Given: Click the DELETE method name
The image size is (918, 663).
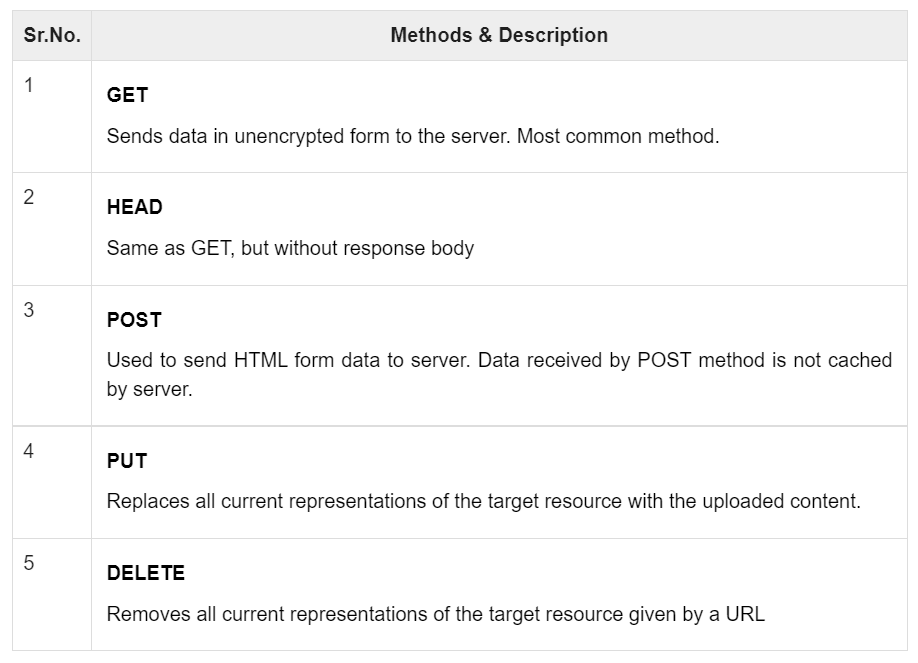Looking at the screenshot, I should pos(146,573).
